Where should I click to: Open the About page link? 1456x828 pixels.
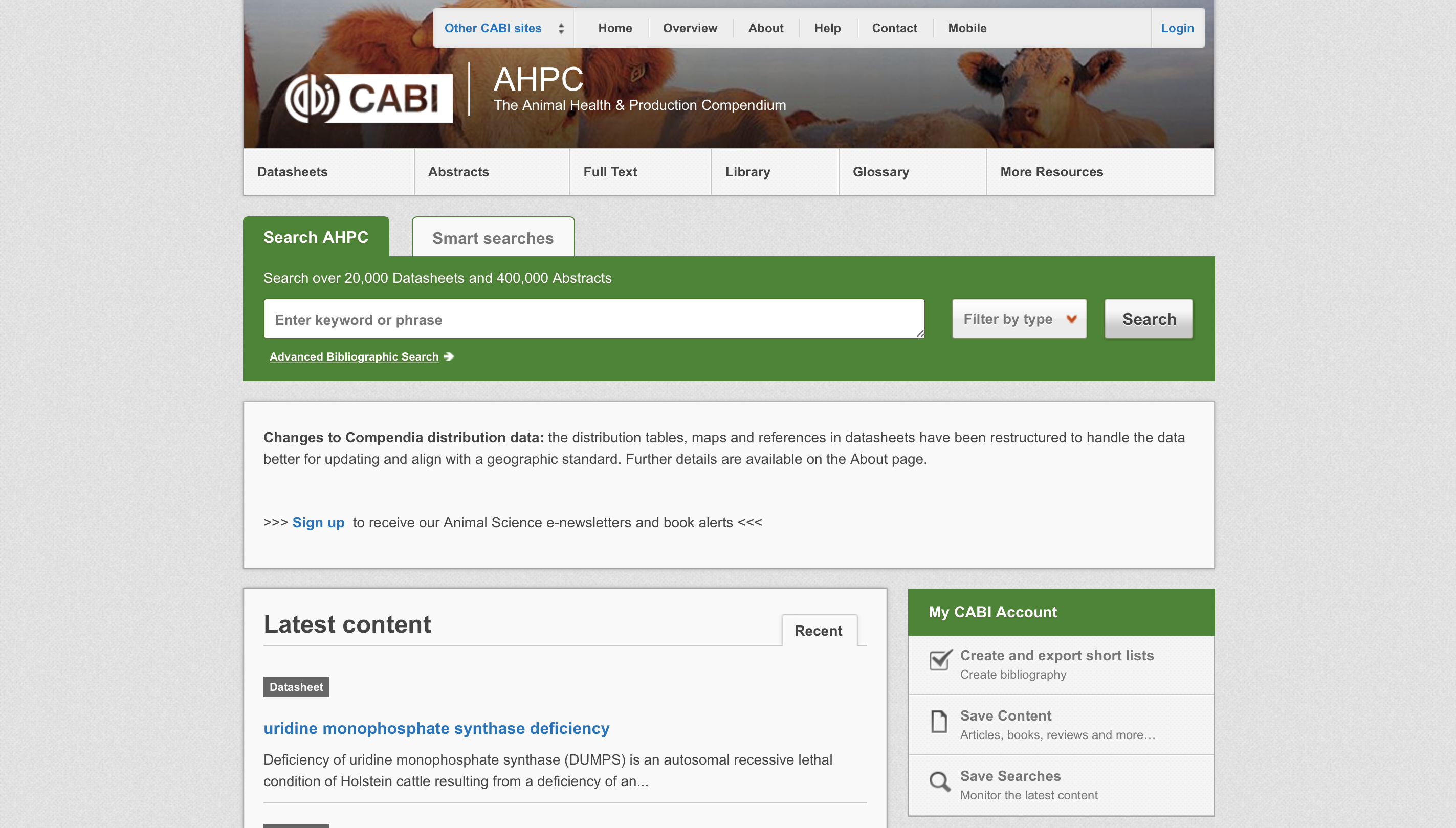765,28
